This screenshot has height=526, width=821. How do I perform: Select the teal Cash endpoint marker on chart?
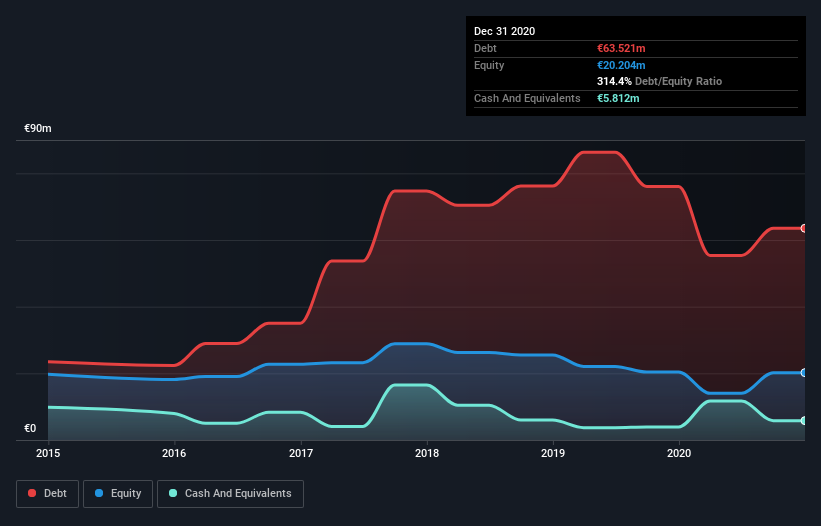coord(804,420)
